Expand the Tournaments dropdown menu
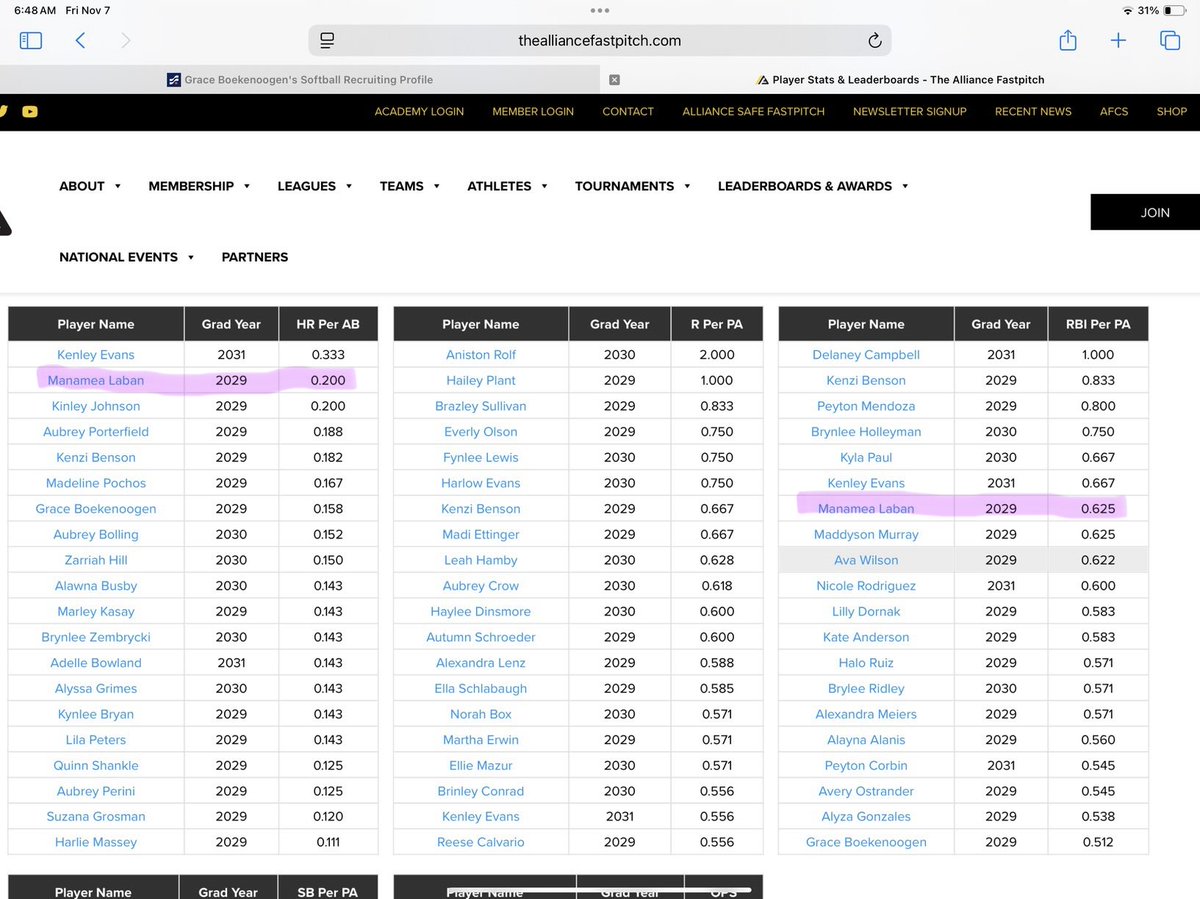 tap(633, 186)
